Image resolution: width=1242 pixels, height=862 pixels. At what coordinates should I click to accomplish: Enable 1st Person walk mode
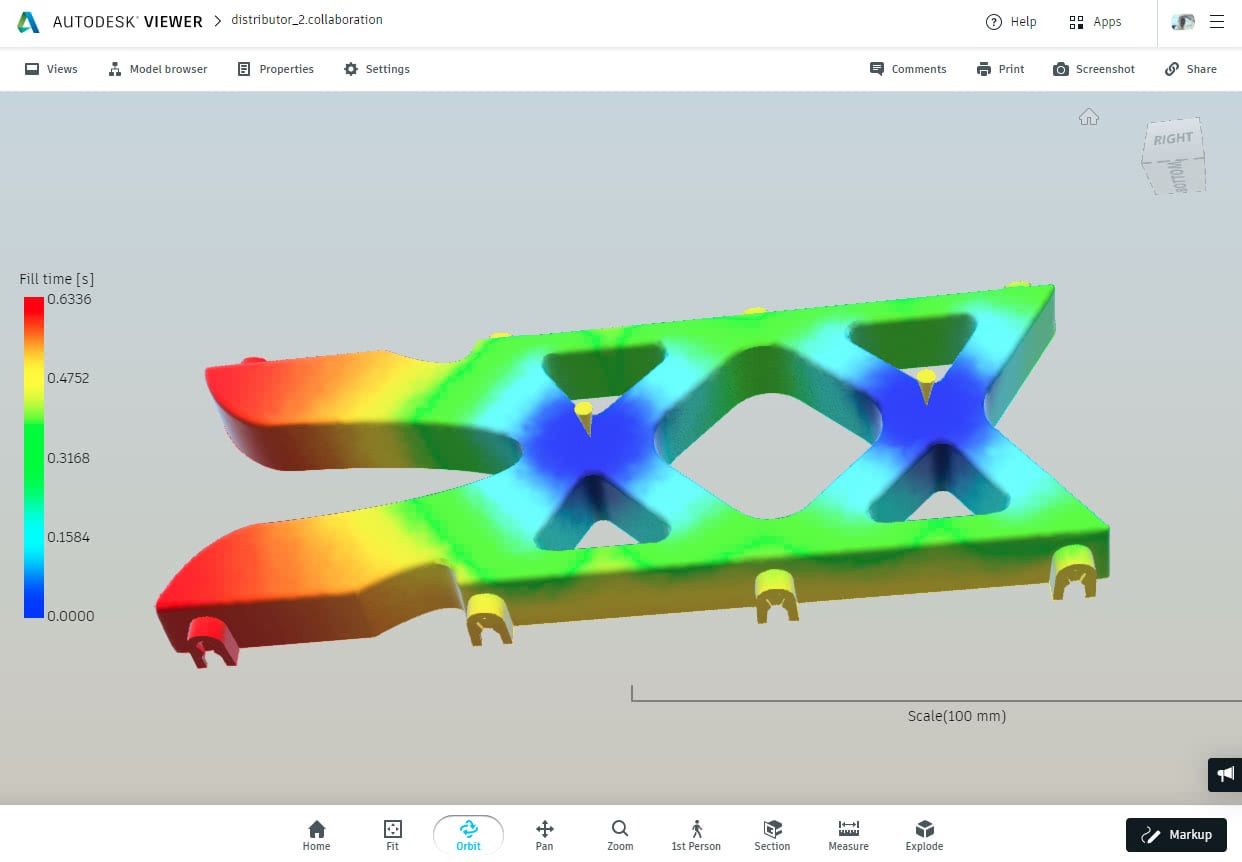point(696,834)
